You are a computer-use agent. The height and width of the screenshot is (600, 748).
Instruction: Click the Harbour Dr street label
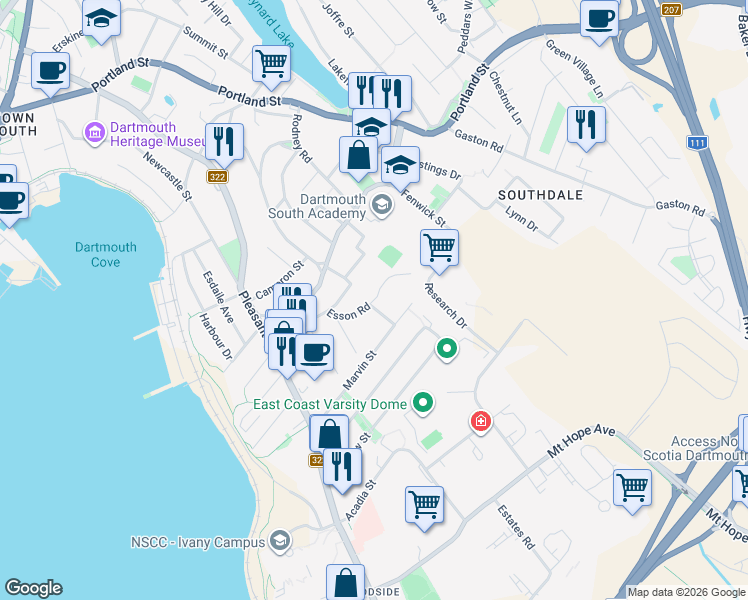(216, 336)
